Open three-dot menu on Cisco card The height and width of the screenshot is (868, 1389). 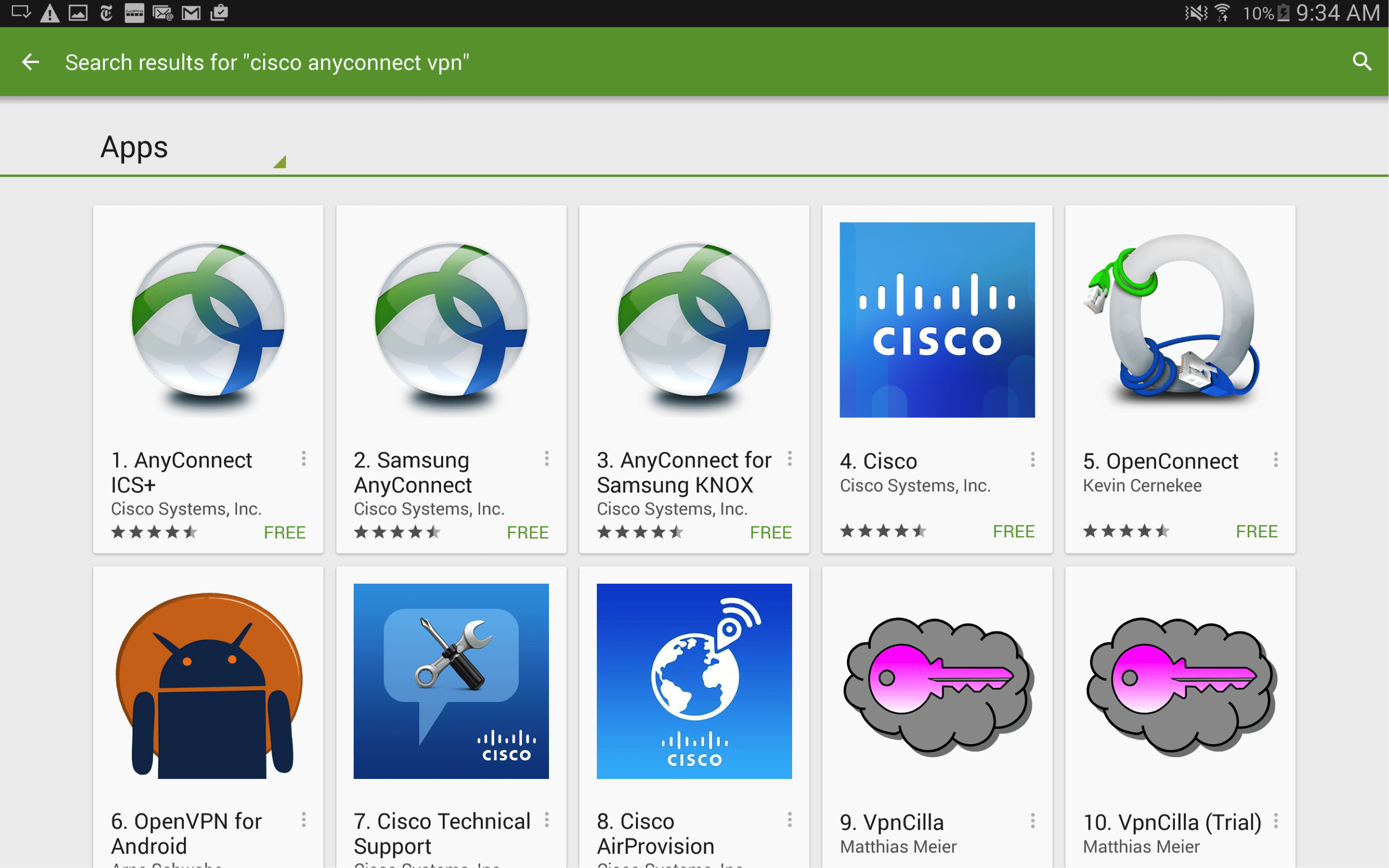point(1032,460)
